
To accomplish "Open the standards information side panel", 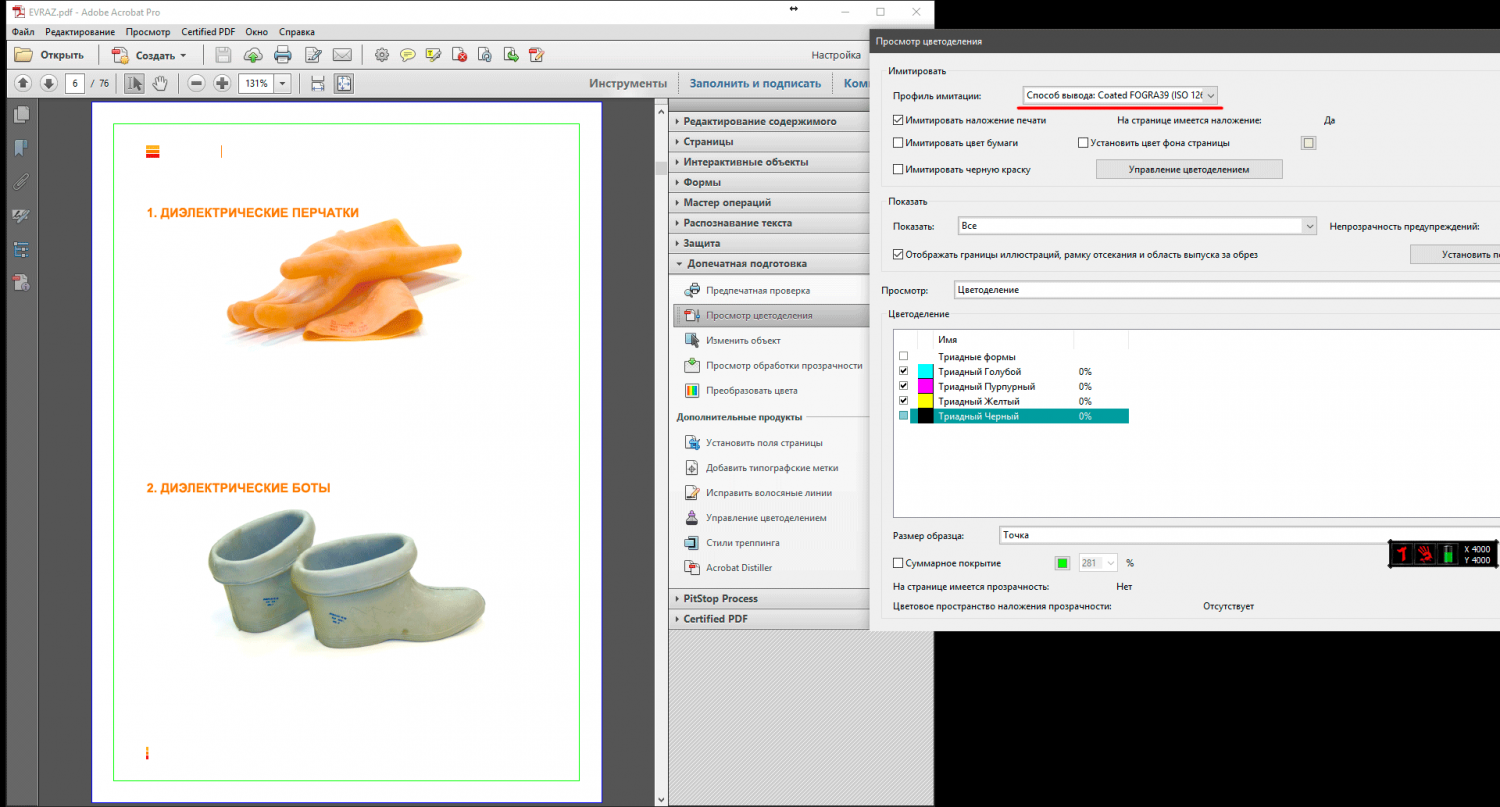I will click(x=20, y=282).
